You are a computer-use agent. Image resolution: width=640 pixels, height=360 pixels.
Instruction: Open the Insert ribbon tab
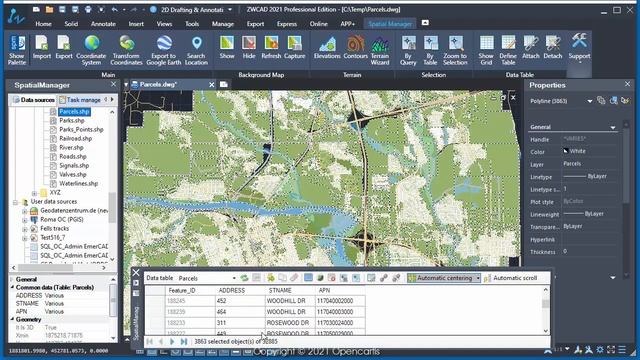coord(136,24)
